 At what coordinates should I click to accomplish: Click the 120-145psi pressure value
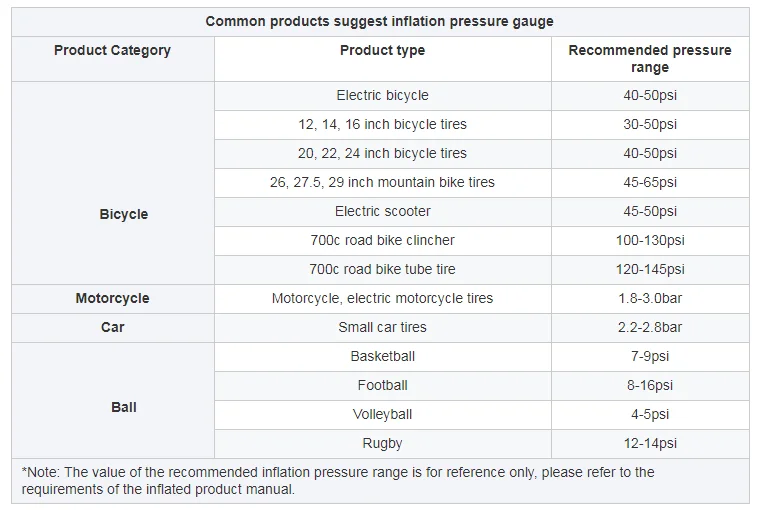pos(649,269)
